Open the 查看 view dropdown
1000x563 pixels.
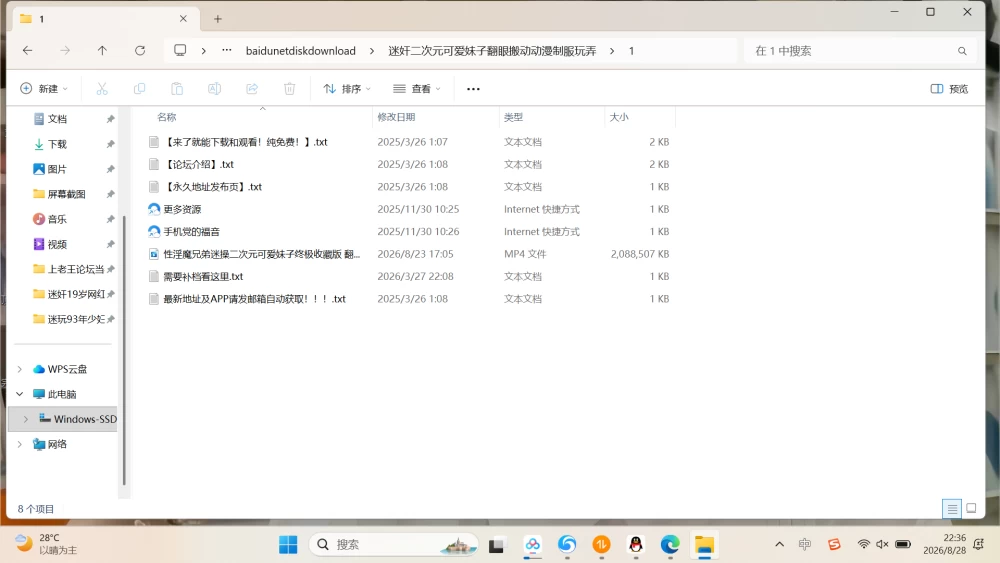[417, 89]
